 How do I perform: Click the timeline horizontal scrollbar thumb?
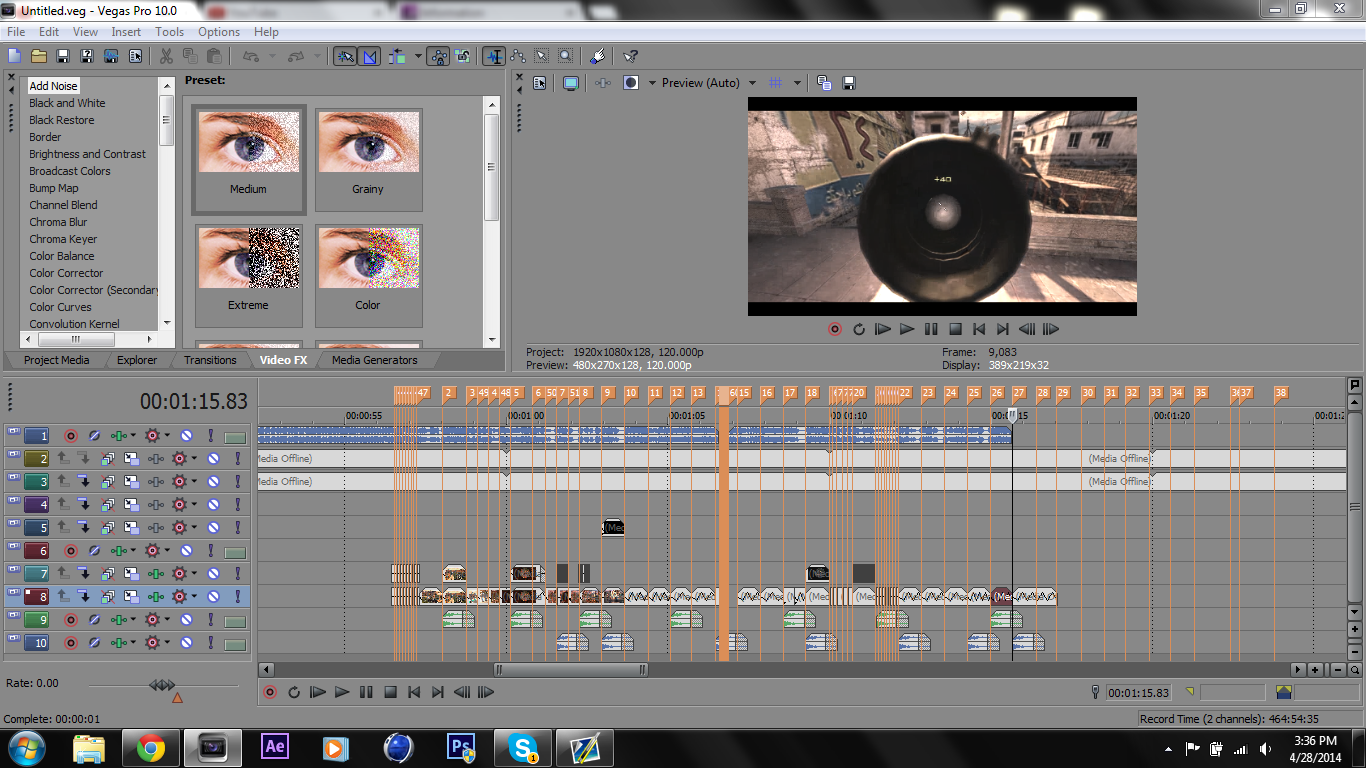point(571,670)
